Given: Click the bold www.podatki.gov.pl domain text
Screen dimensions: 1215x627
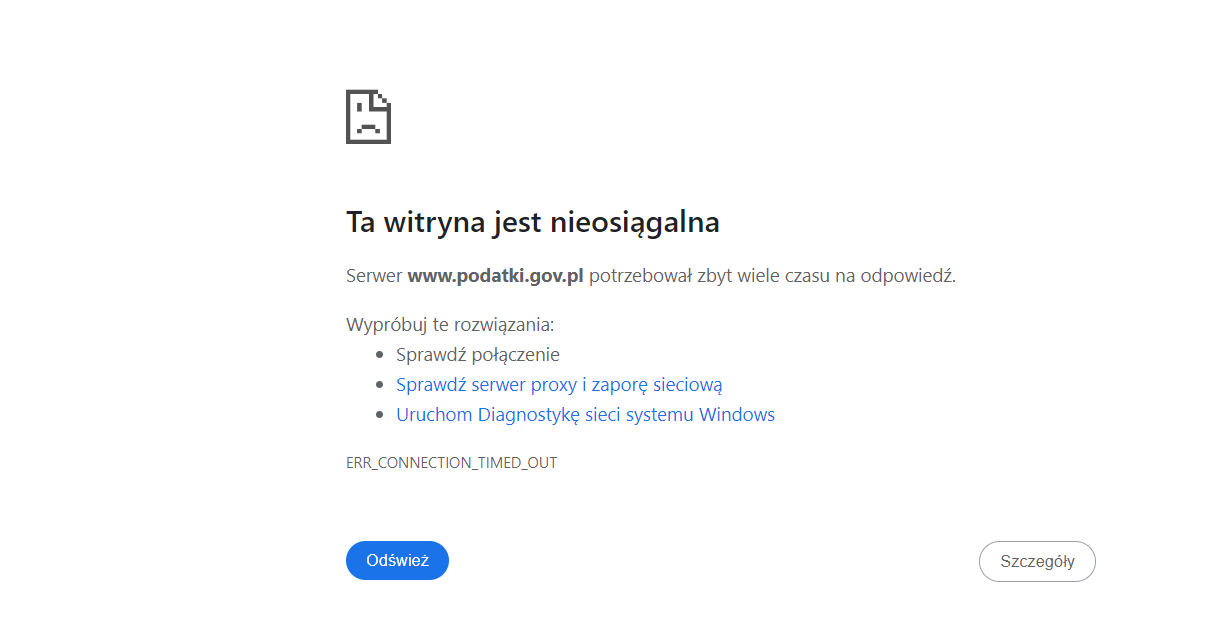Looking at the screenshot, I should pyautogui.click(x=495, y=276).
